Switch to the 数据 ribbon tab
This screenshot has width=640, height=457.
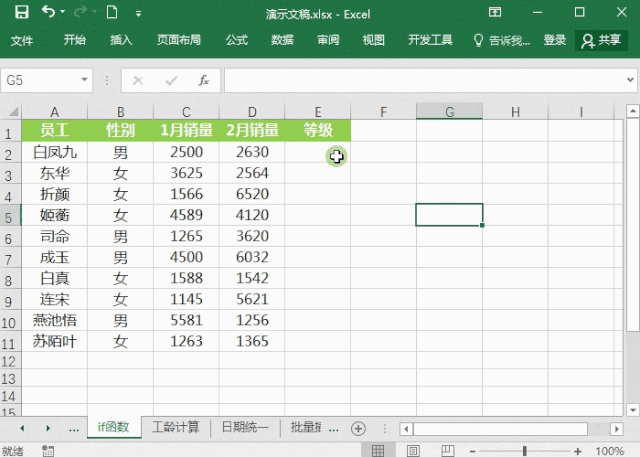point(282,40)
